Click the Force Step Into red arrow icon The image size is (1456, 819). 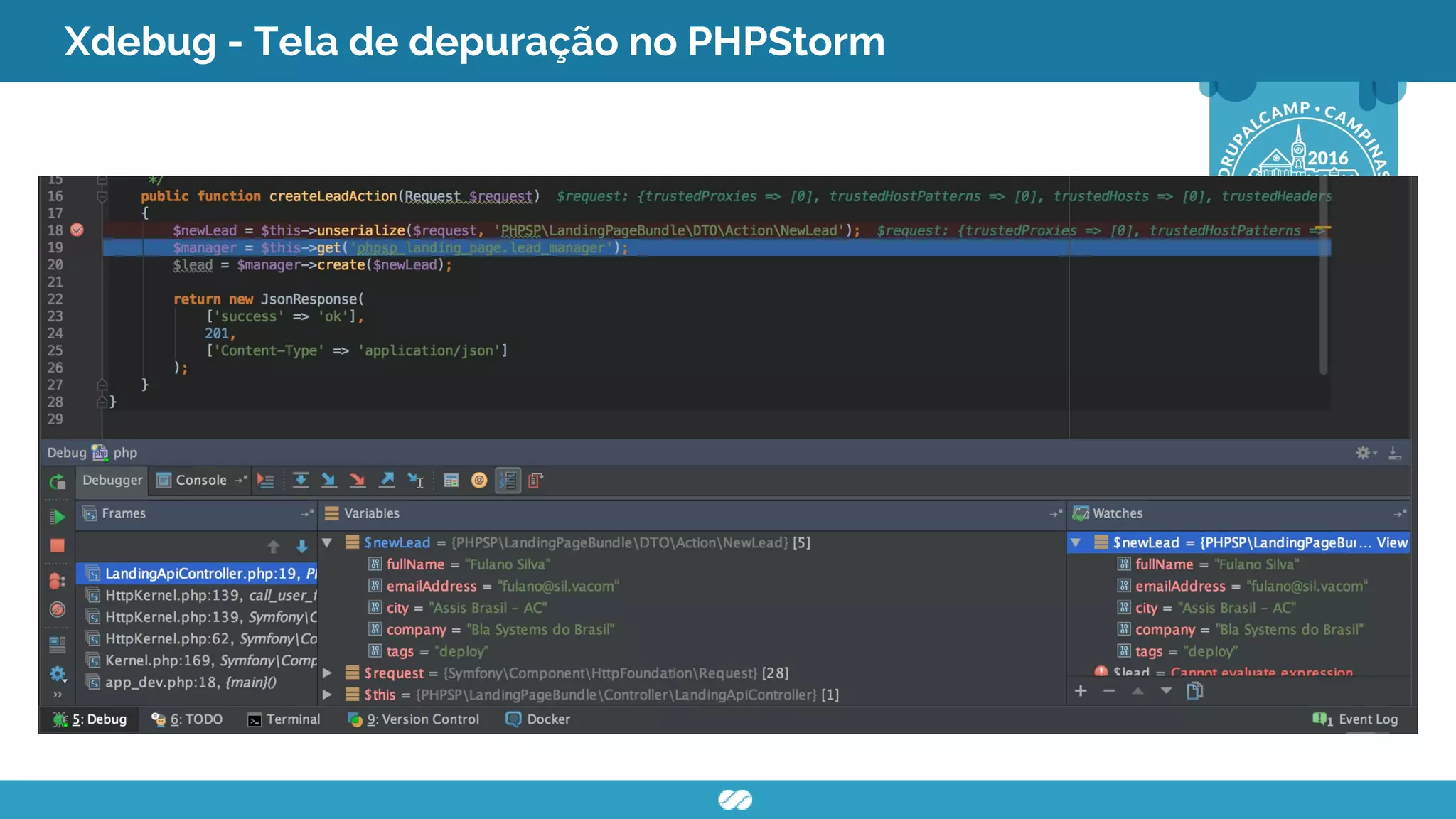click(358, 481)
